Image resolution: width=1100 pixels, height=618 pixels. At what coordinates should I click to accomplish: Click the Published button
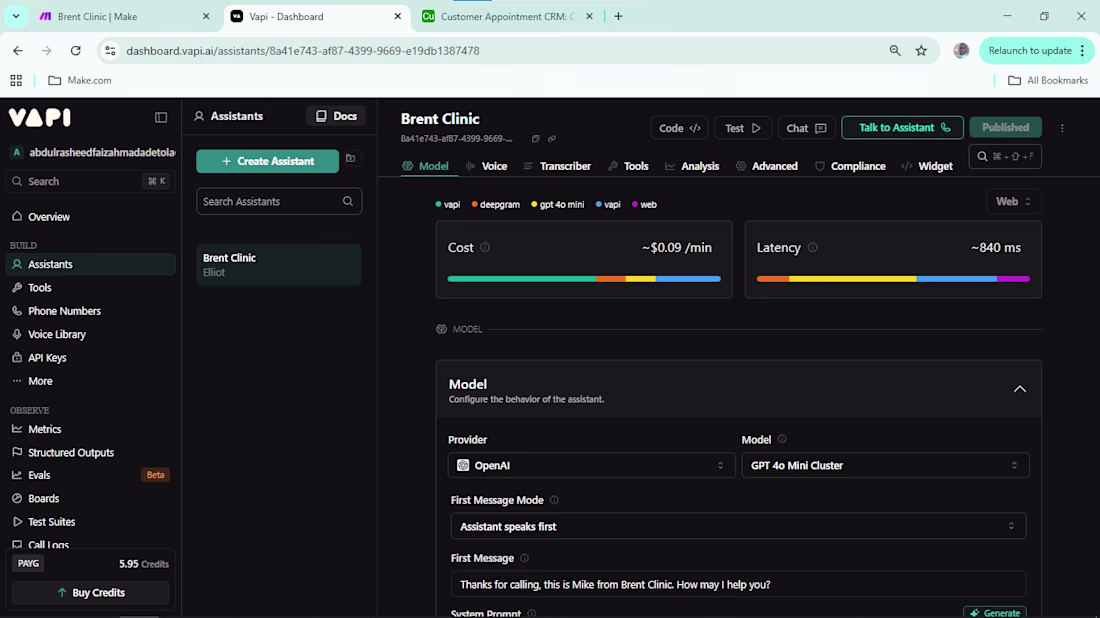(1005, 128)
